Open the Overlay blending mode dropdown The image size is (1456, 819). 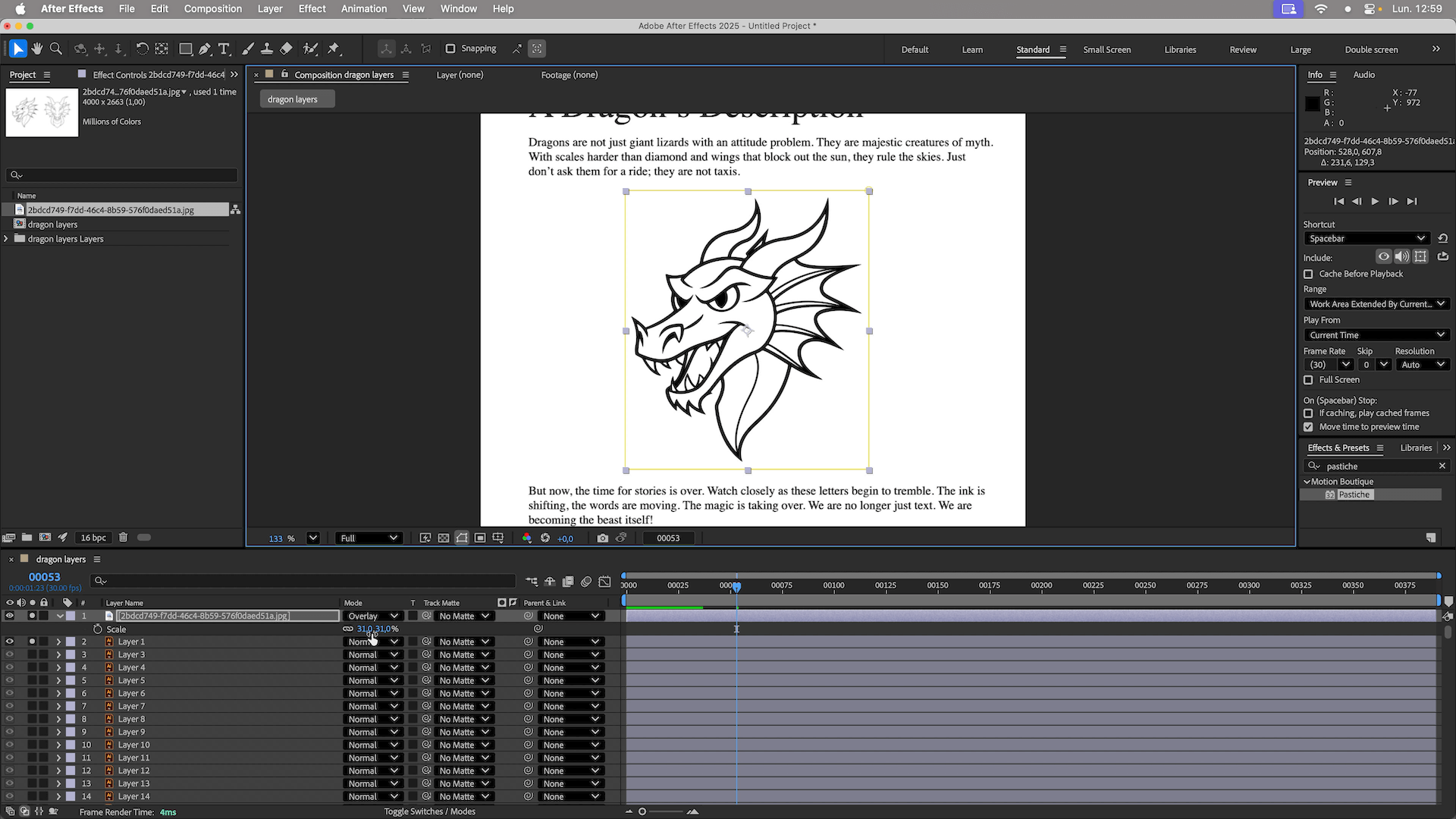(x=372, y=616)
